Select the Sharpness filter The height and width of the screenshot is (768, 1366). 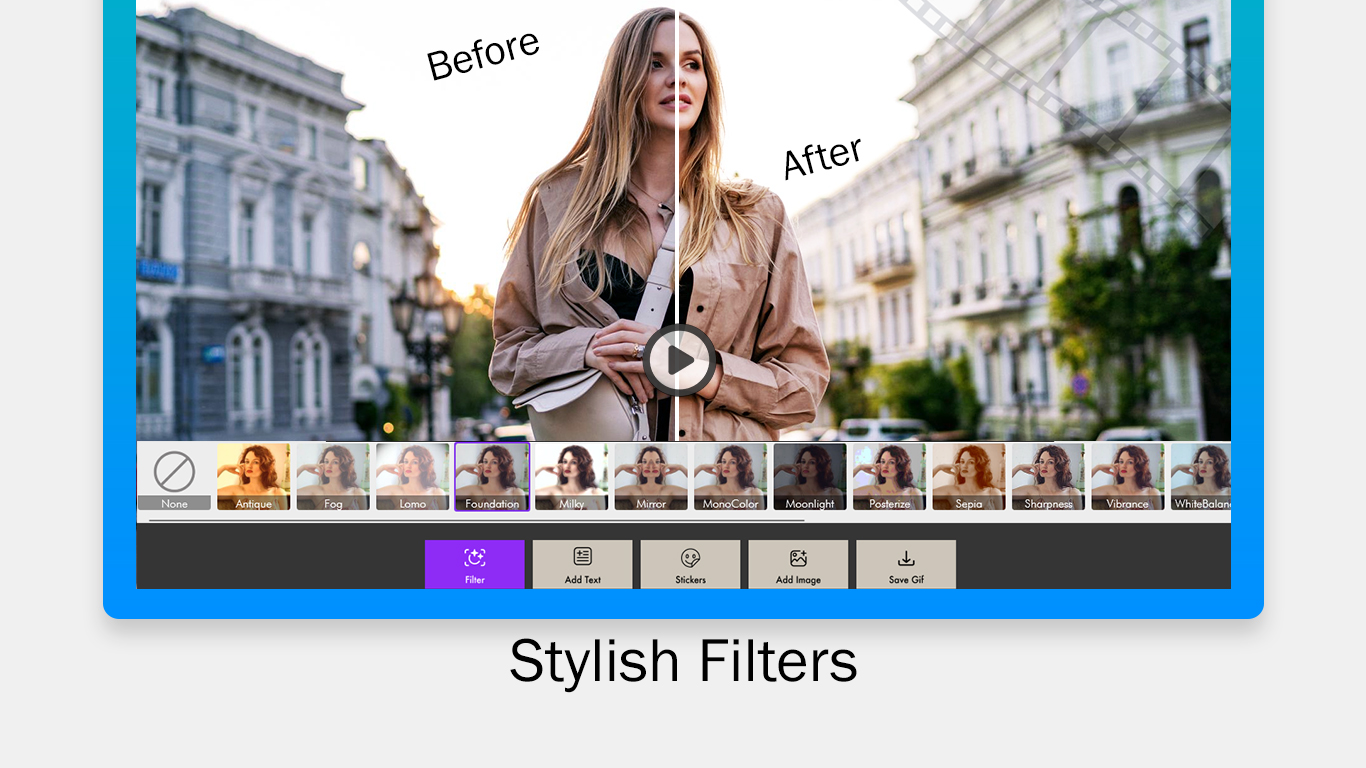pyautogui.click(x=1048, y=477)
